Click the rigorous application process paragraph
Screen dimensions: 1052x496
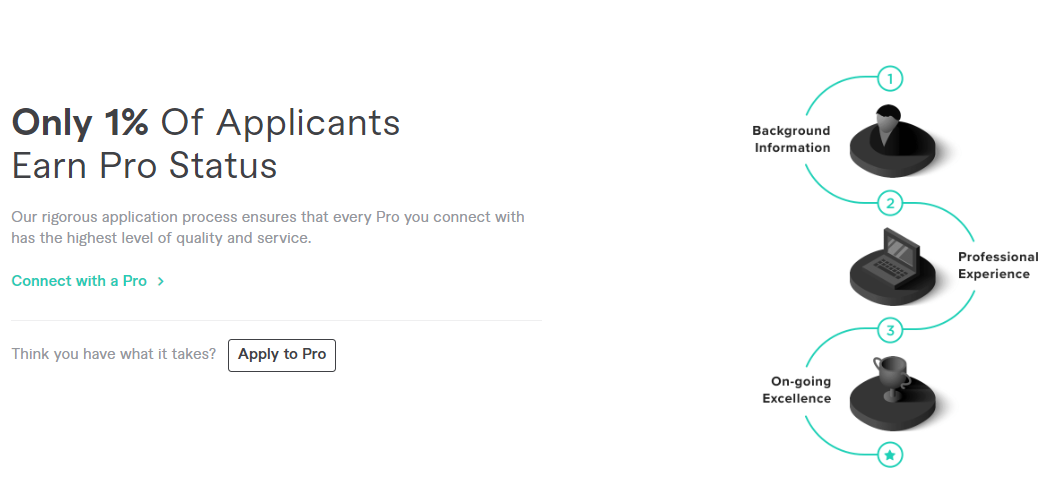pos(268,228)
